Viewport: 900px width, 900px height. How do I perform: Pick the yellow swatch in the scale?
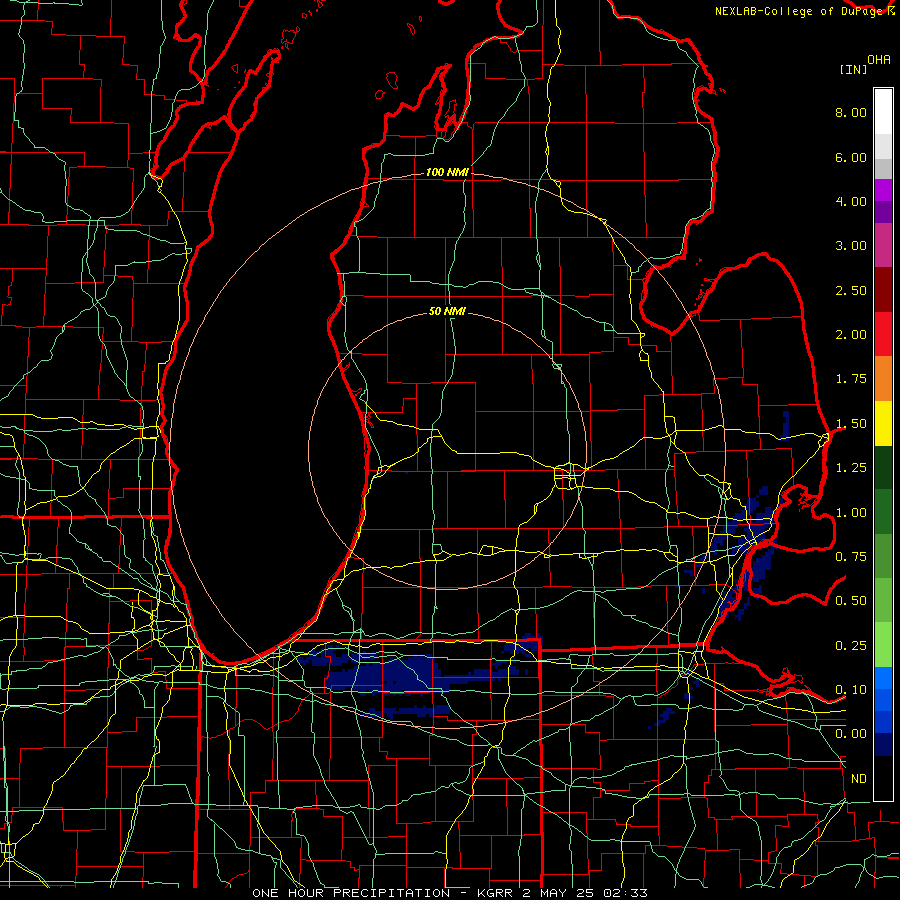tap(883, 423)
